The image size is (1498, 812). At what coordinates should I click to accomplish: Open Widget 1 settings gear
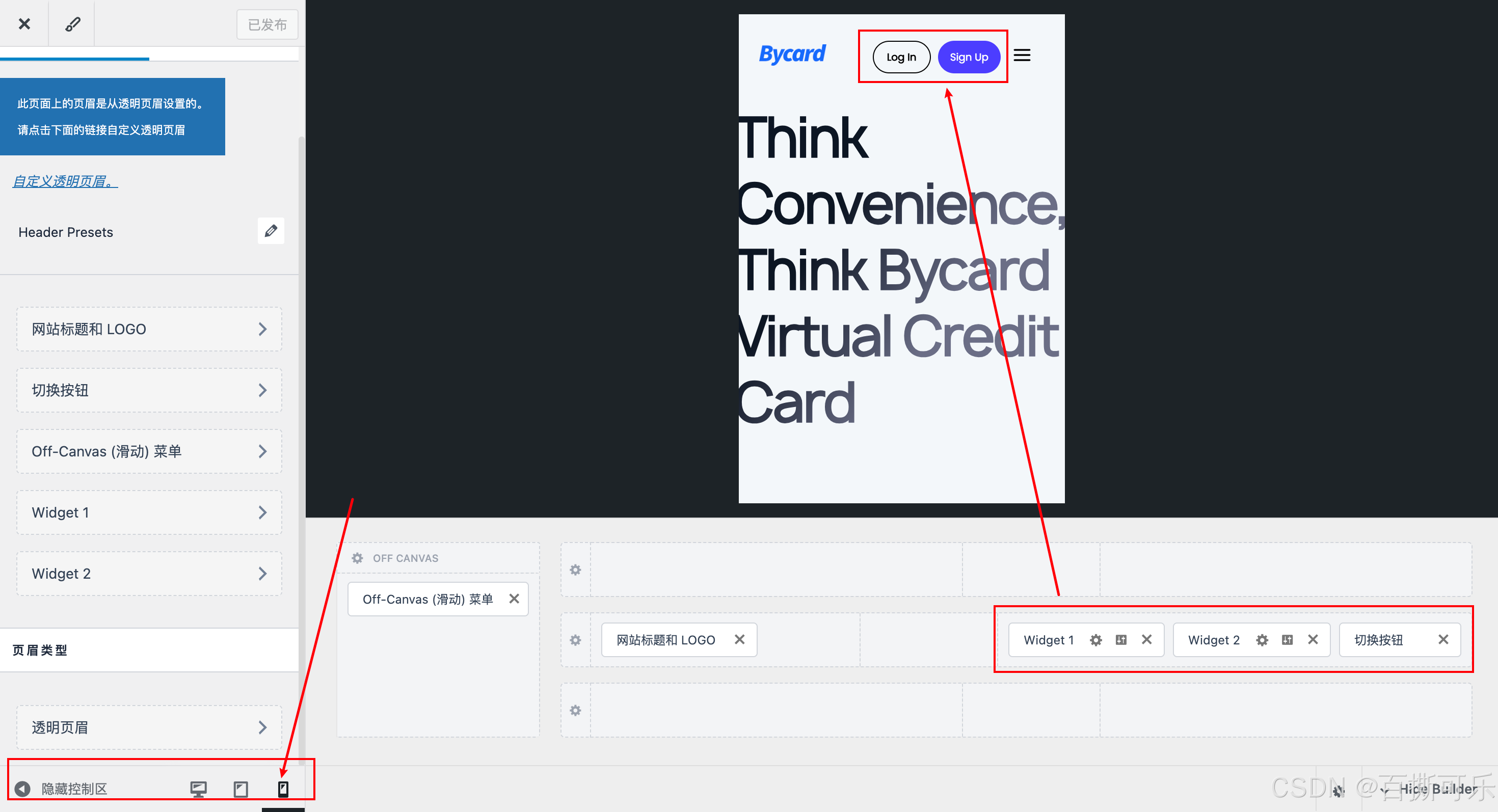click(1095, 640)
